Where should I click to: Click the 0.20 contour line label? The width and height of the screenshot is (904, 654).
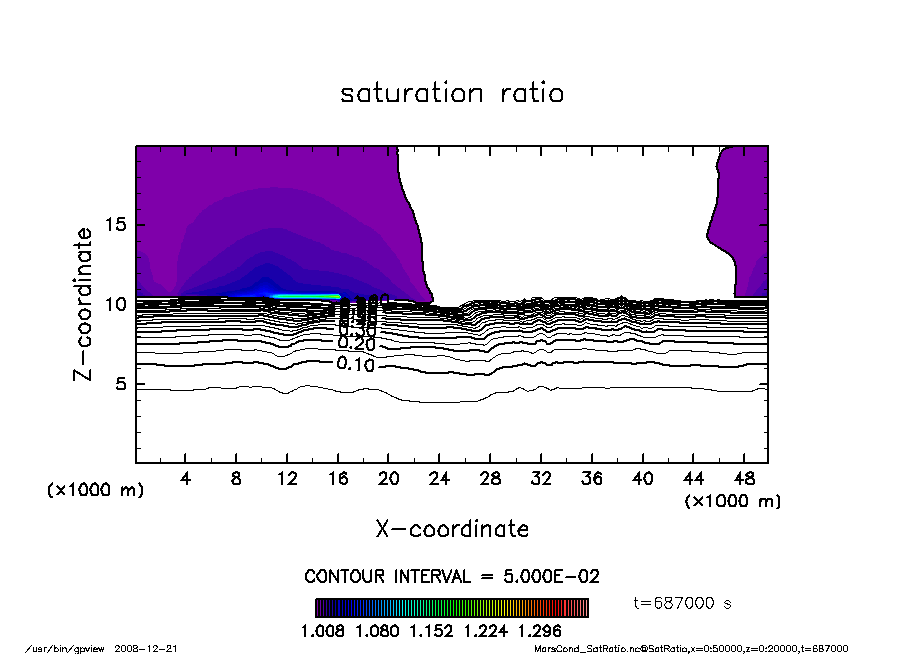click(x=355, y=344)
